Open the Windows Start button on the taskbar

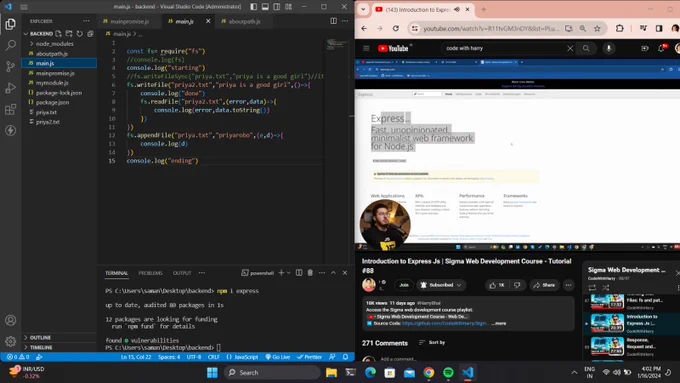(212, 372)
